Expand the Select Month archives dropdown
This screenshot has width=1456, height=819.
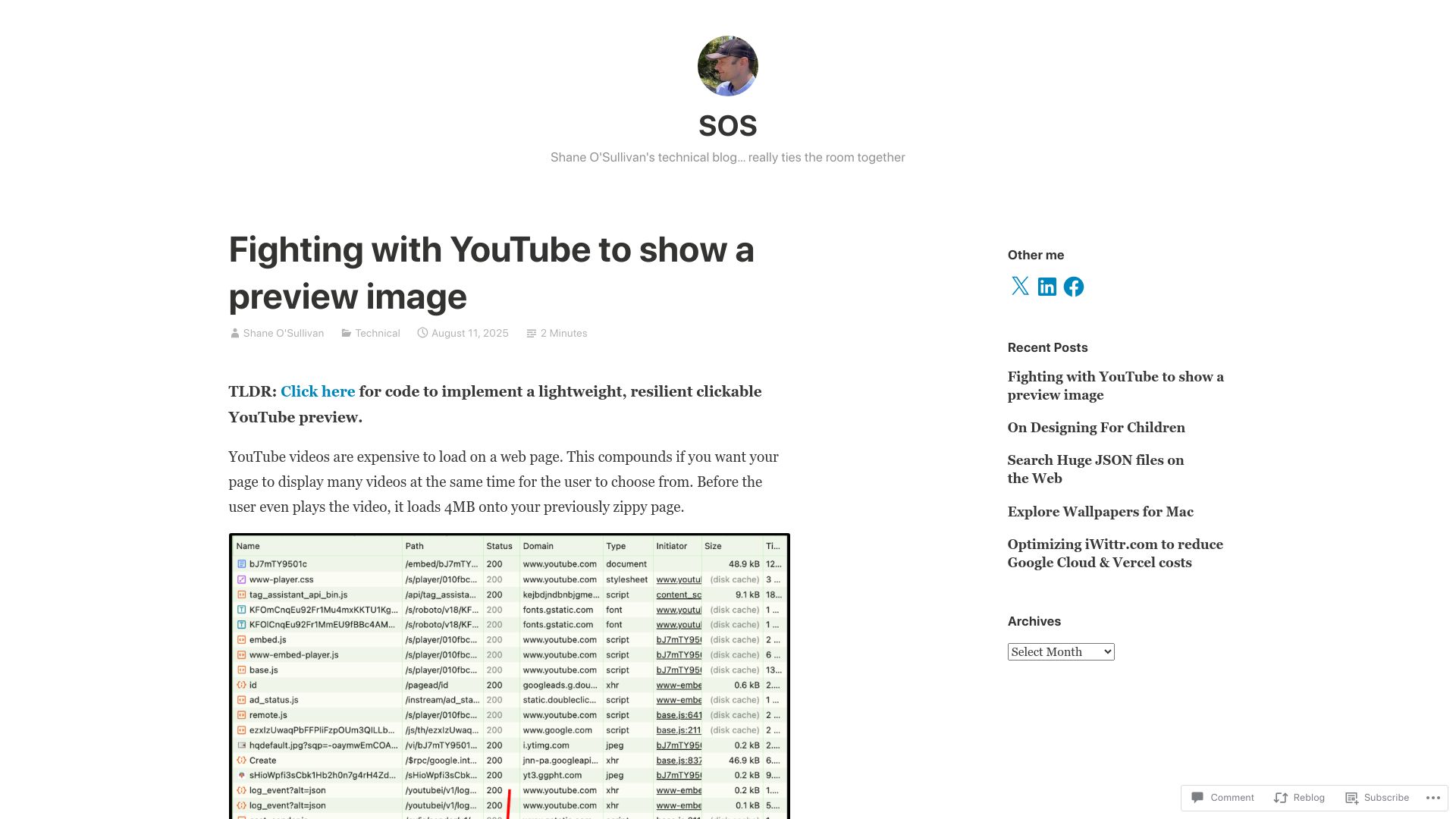click(x=1060, y=652)
